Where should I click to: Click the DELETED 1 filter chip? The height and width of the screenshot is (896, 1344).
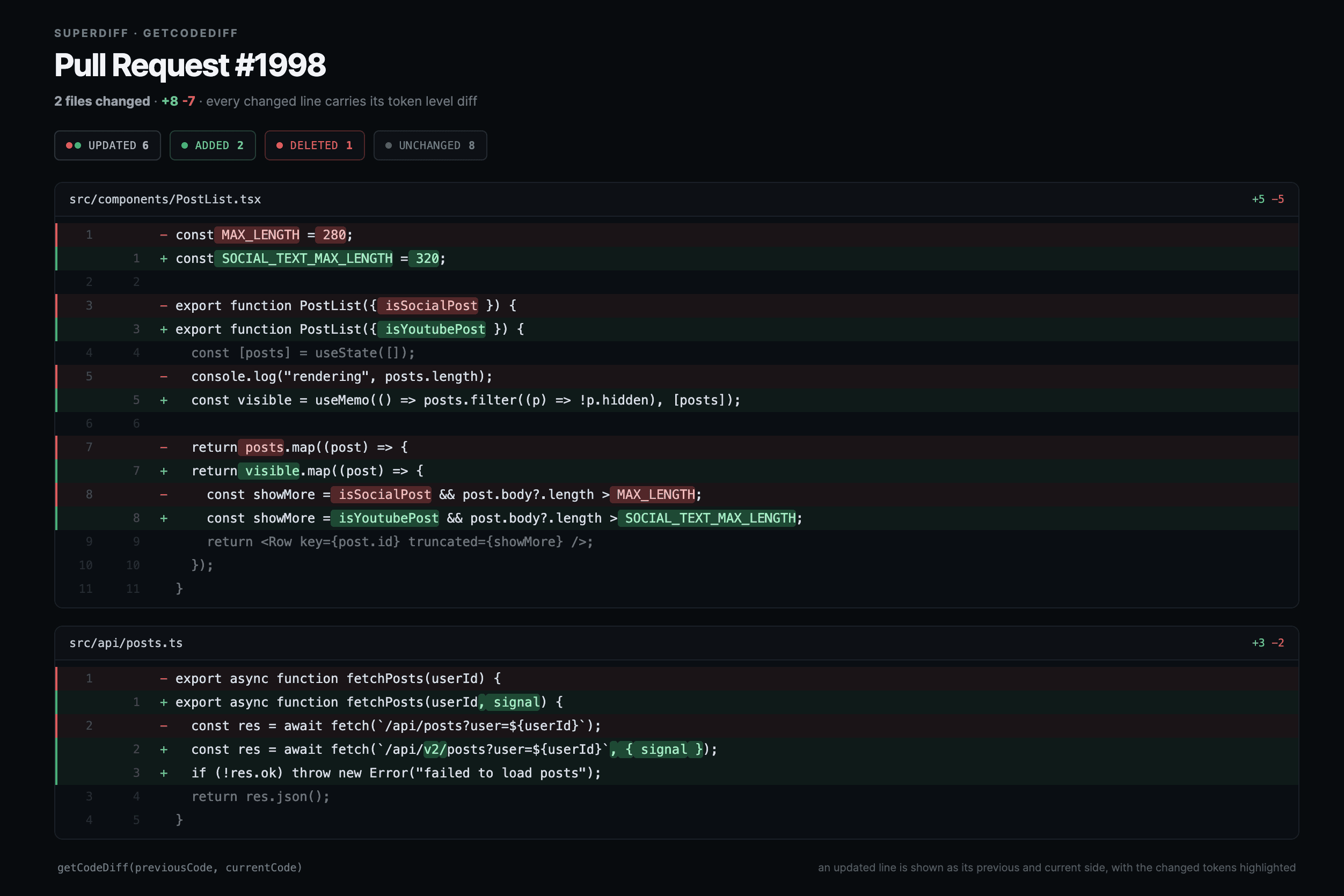[315, 145]
